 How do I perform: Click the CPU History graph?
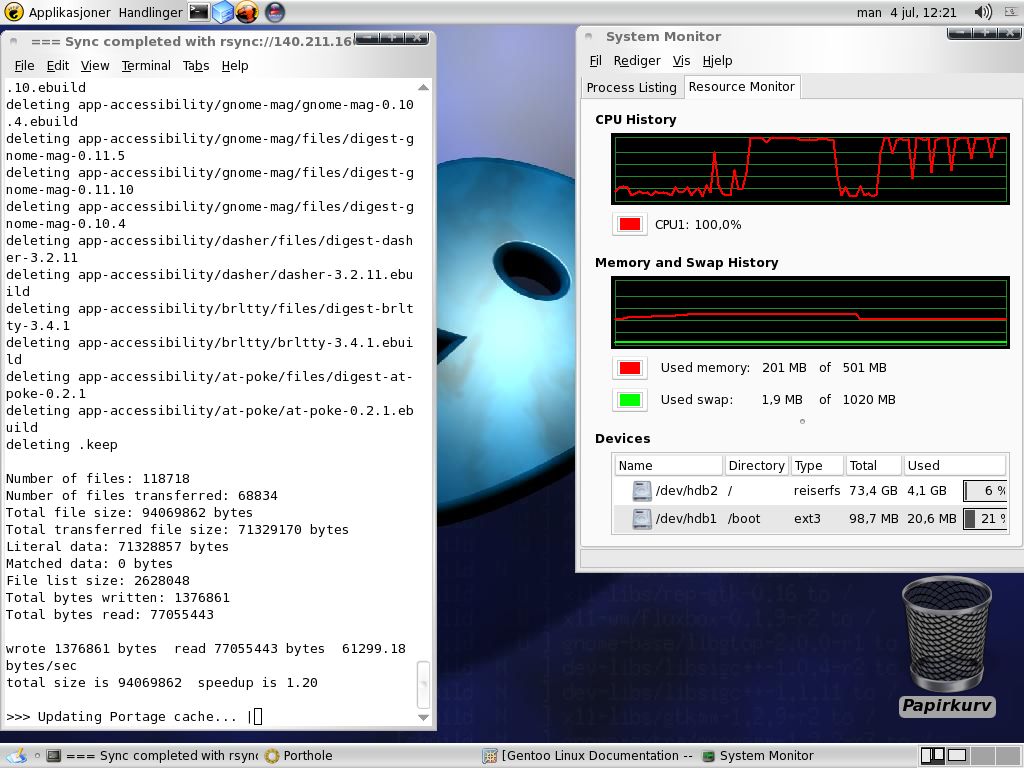[810, 169]
